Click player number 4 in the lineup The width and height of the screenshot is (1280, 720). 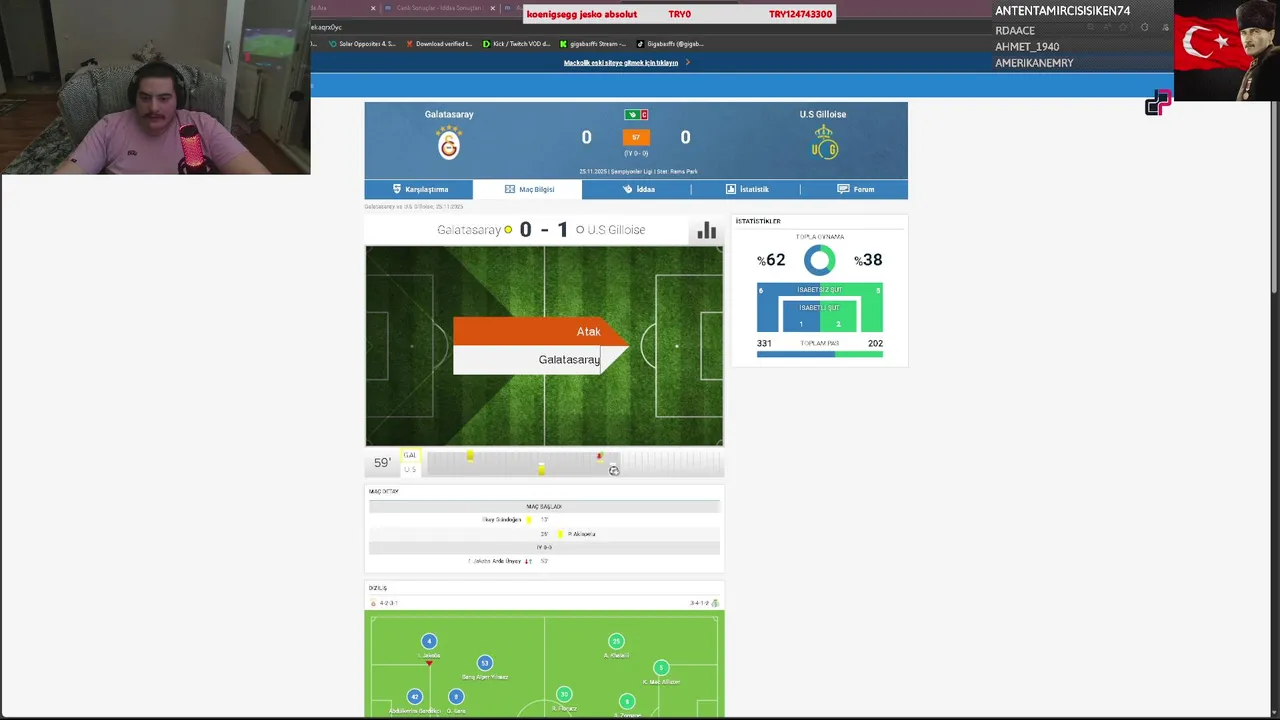(x=429, y=641)
